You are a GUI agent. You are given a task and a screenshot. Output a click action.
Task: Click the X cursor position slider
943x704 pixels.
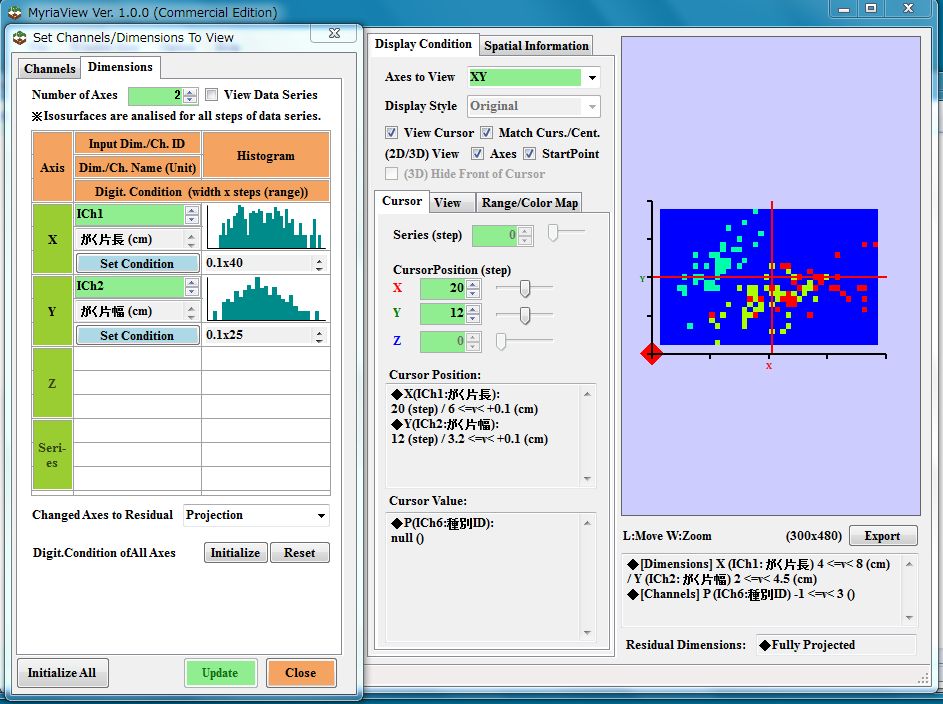pyautogui.click(x=524, y=288)
